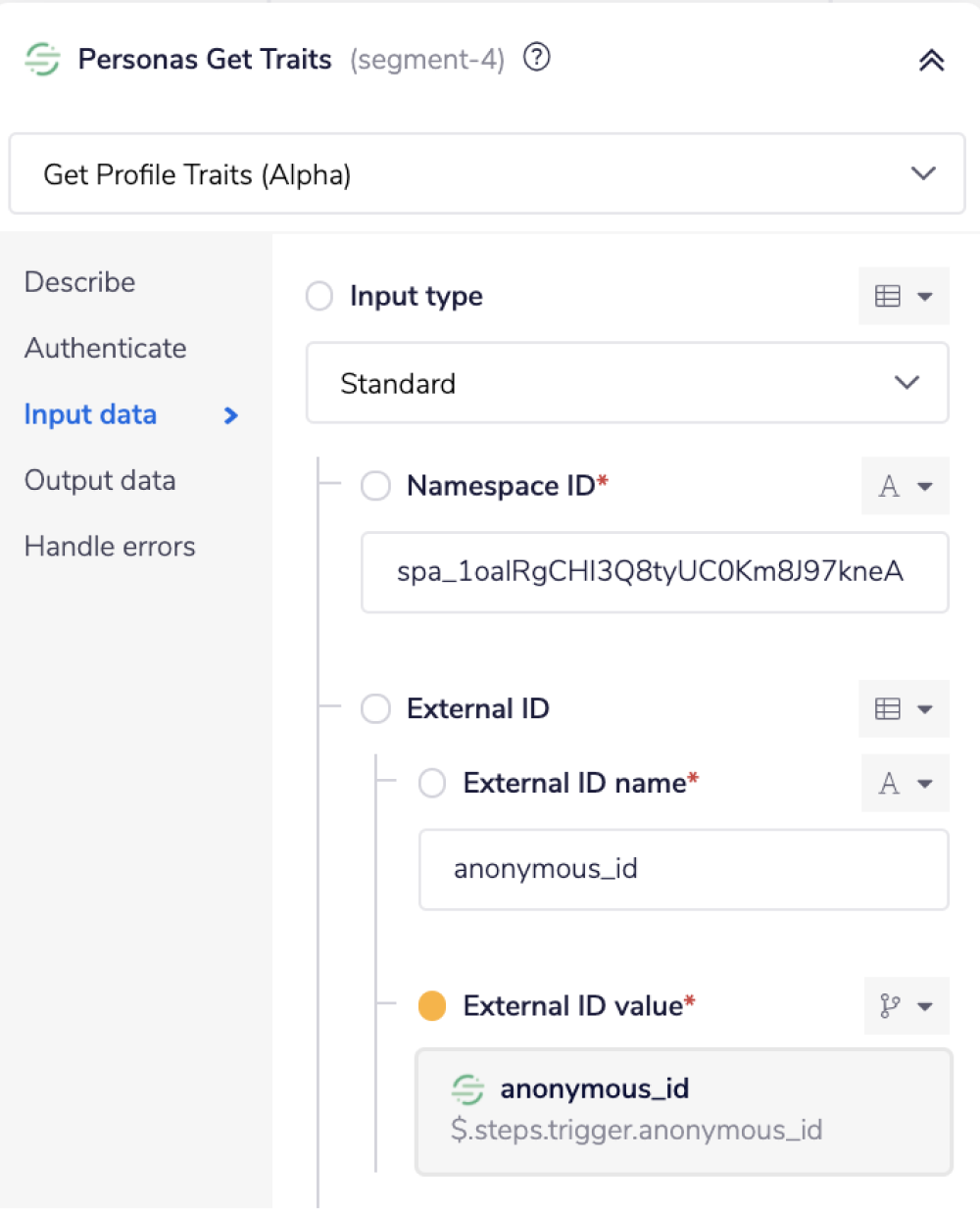980x1209 pixels.
Task: Collapse the panel using the double chevron
Action: coord(931,59)
